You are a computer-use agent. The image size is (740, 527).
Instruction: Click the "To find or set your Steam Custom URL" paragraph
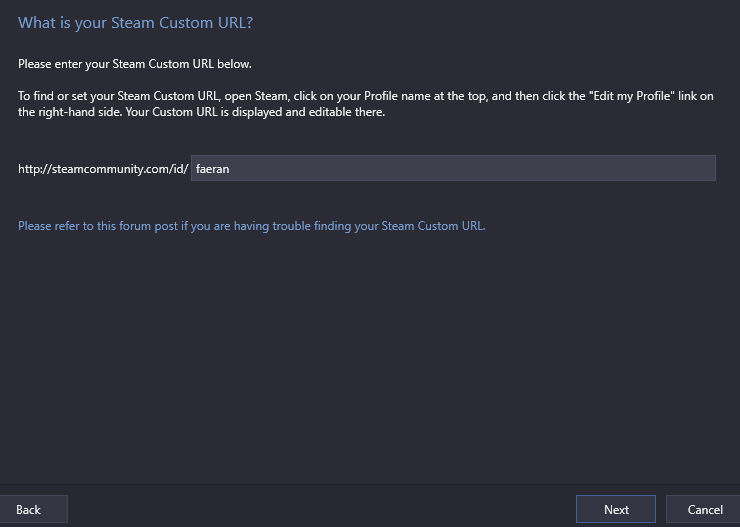pos(366,104)
